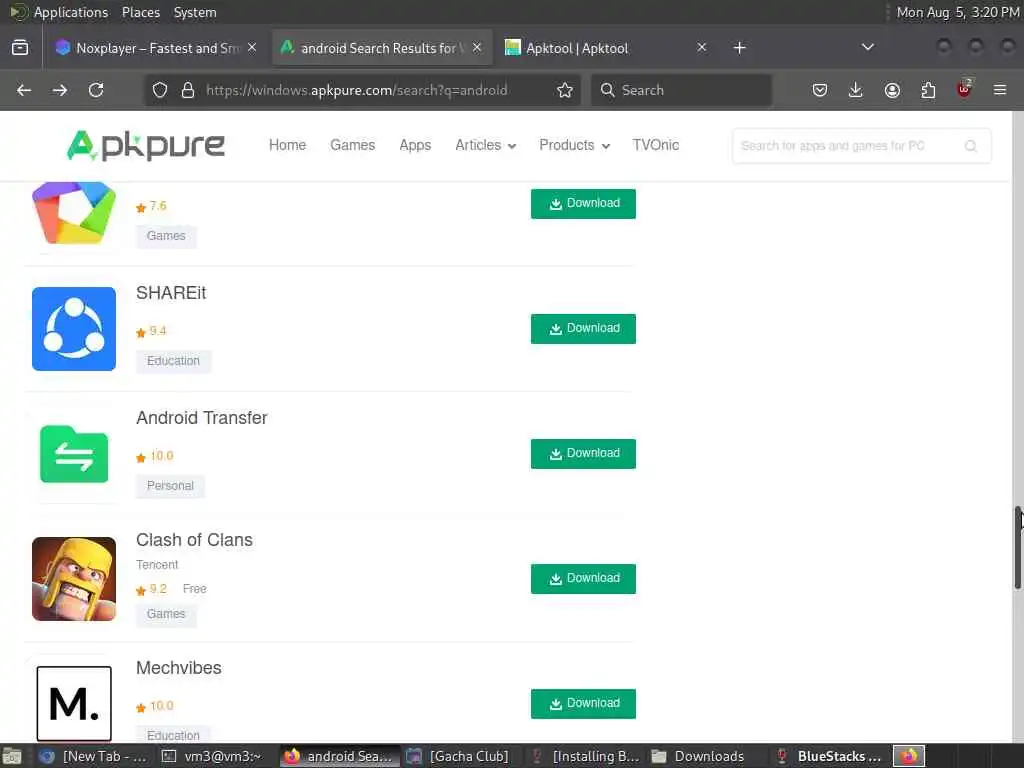List all tabs with chevron
Image resolution: width=1024 pixels, height=768 pixels.
(868, 48)
